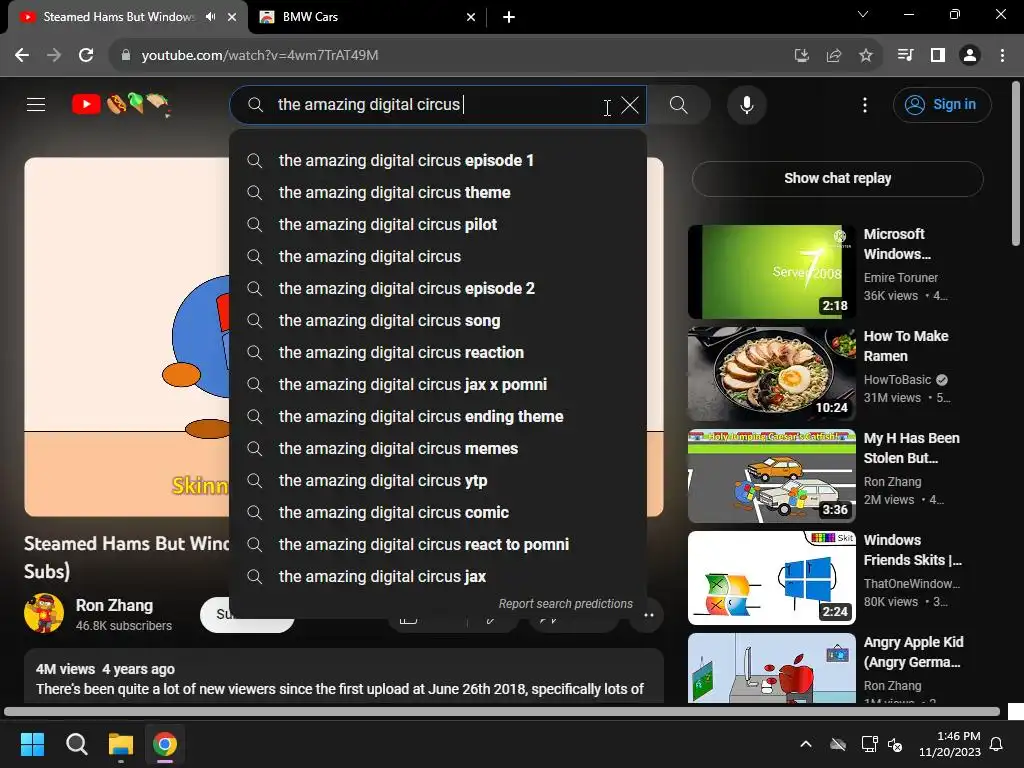Share this page from address bar
The height and width of the screenshot is (768, 1024).
[833, 56]
